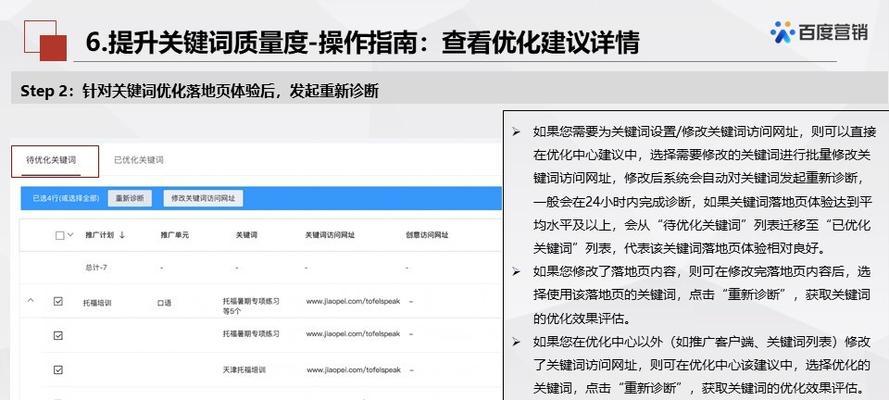Image resolution: width=889 pixels, height=400 pixels.
Task: Uncheck the 天津托福培训 row checkbox
Action: 58,370
